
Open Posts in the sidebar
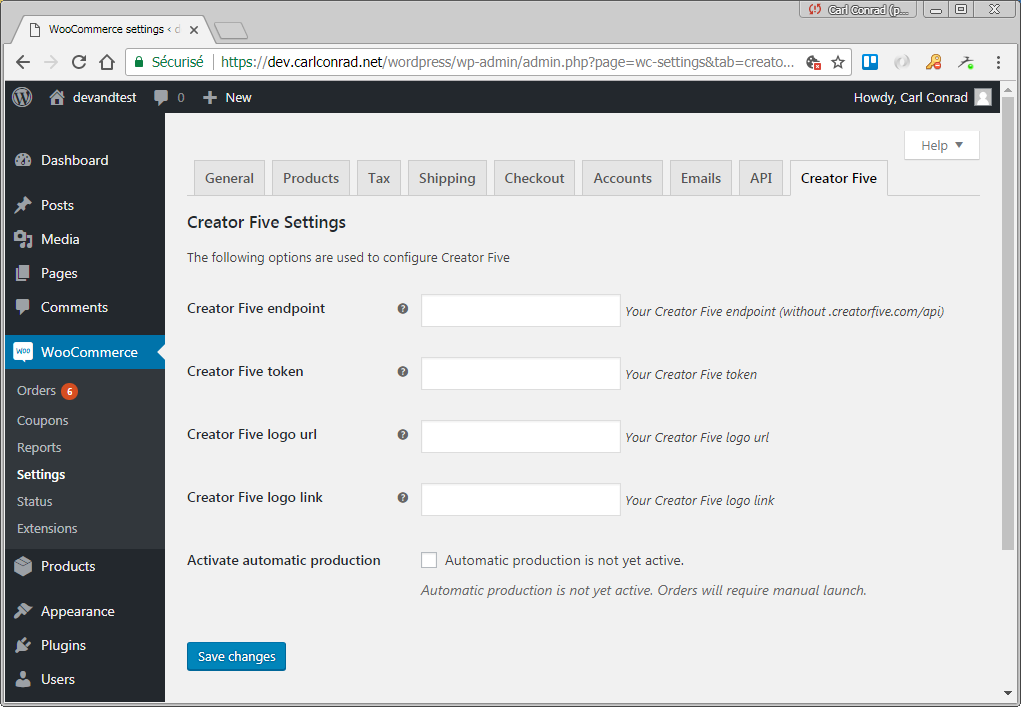(x=85, y=205)
